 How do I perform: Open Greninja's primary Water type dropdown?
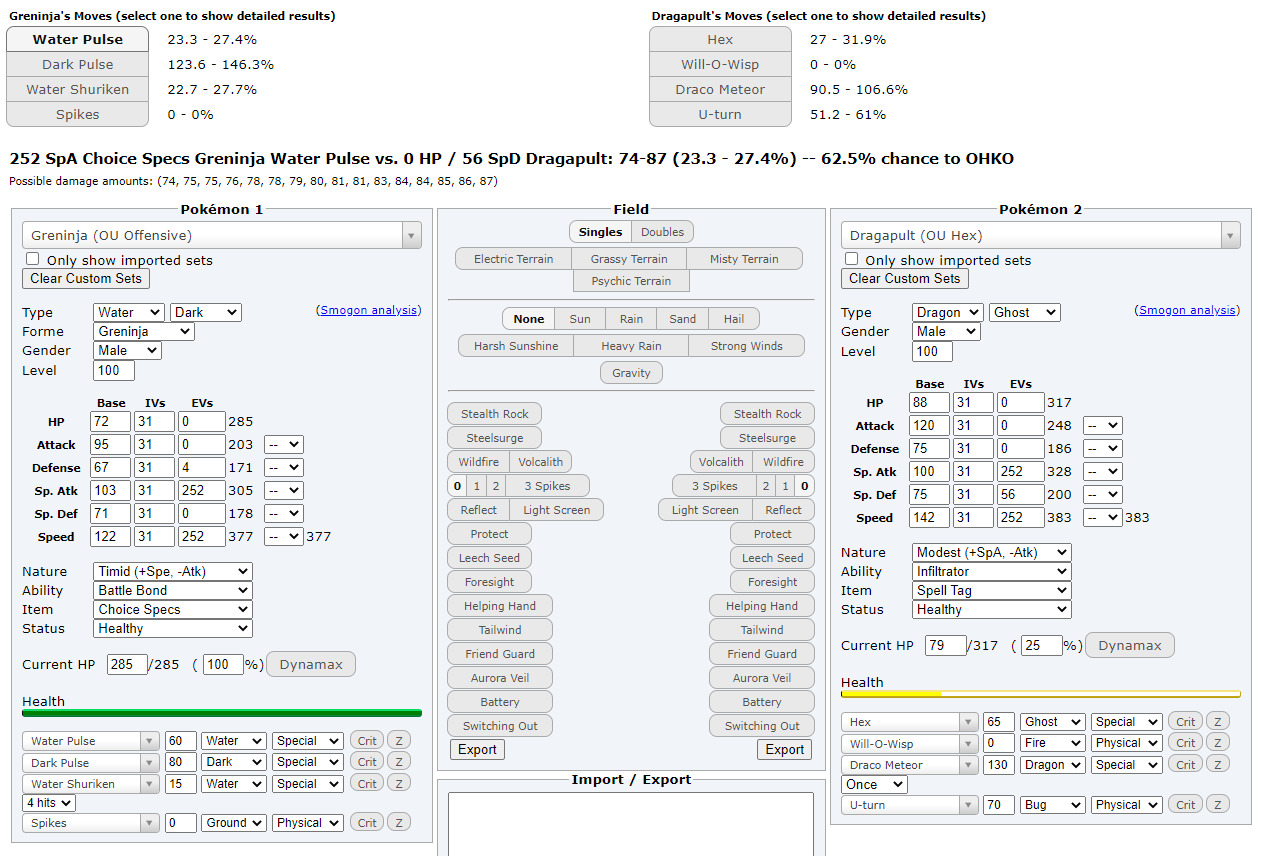(129, 312)
